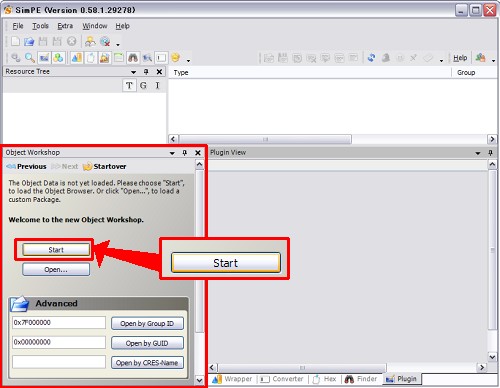
Task: Click the Open package folder icon
Action: point(29,41)
